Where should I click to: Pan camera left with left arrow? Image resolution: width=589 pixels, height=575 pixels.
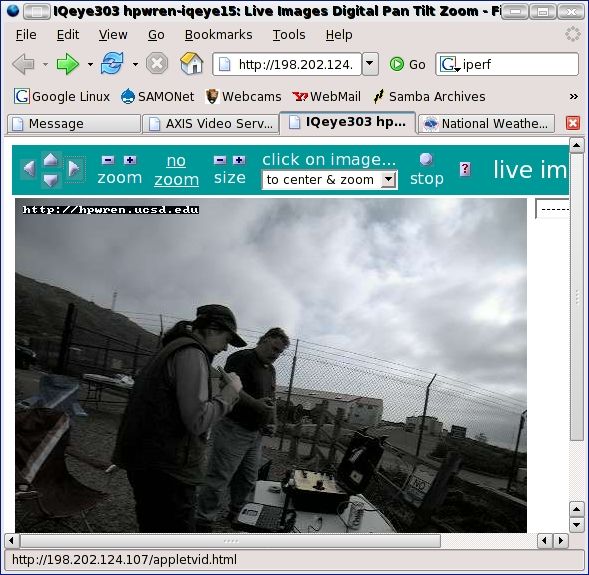click(x=29, y=169)
